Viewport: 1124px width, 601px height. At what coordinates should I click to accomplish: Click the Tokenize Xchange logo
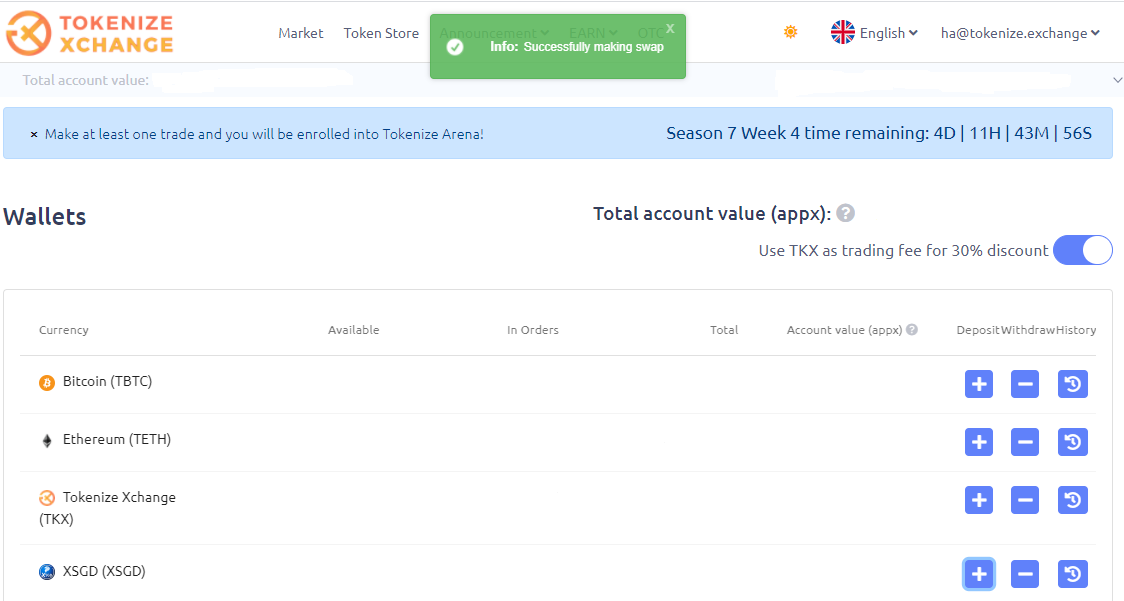(90, 33)
